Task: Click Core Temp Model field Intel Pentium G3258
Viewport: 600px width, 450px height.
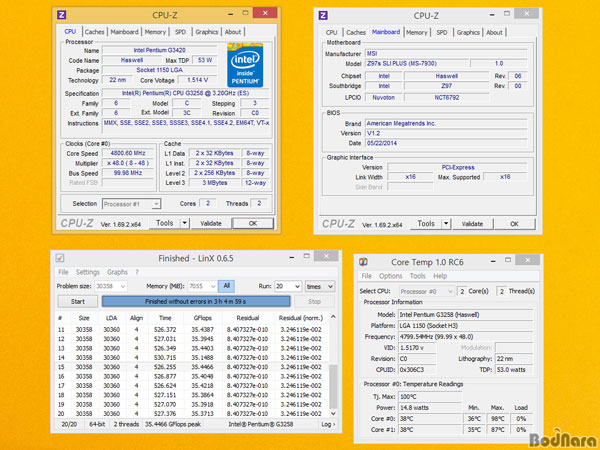Action: 466,315
